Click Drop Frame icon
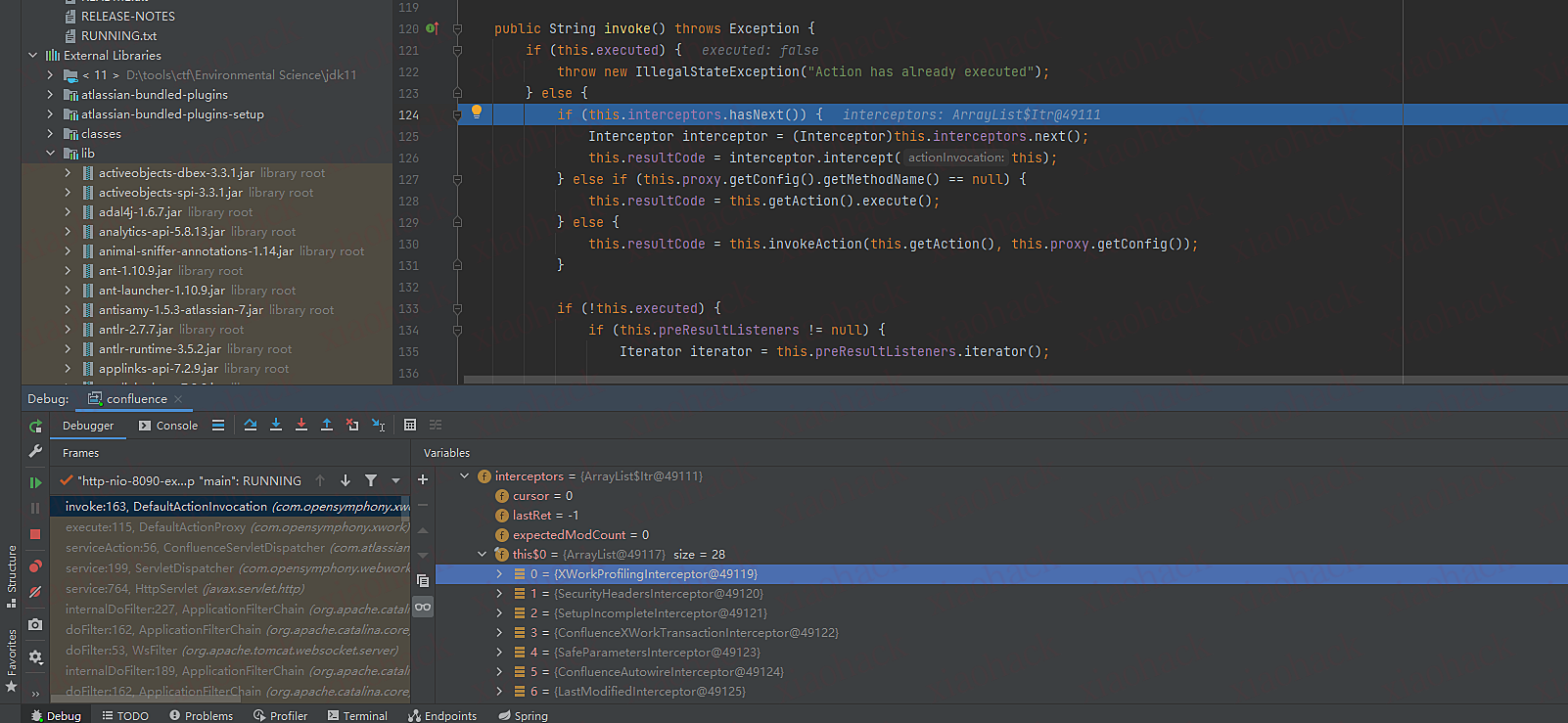1568x723 pixels. pos(352,425)
